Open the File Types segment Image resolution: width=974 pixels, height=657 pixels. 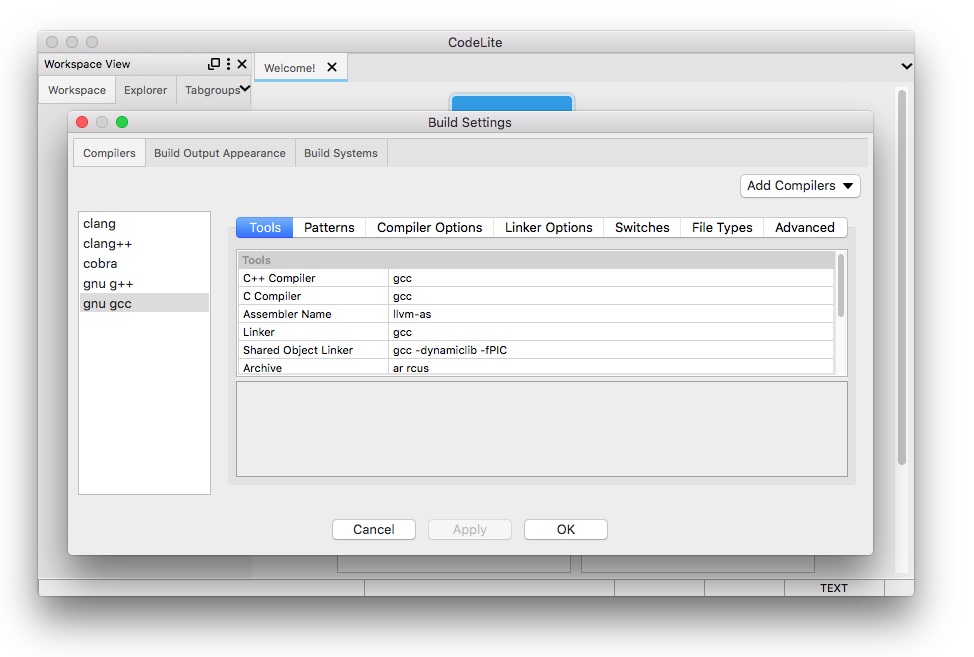722,227
